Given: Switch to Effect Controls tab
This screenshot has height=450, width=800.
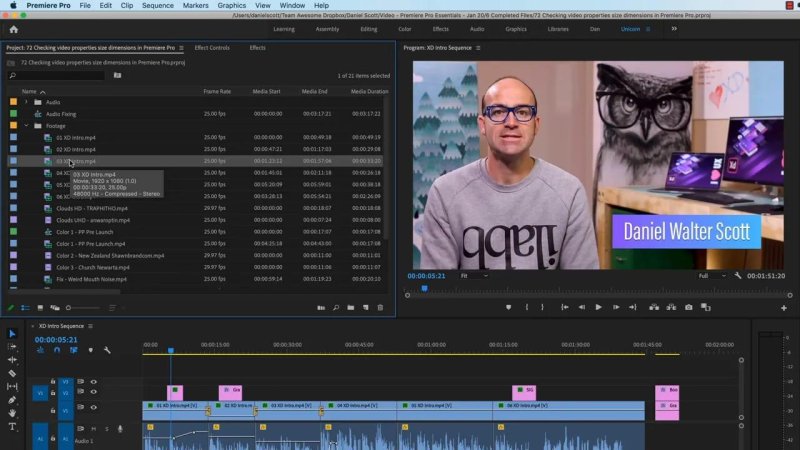Looking at the screenshot, I should [212, 48].
